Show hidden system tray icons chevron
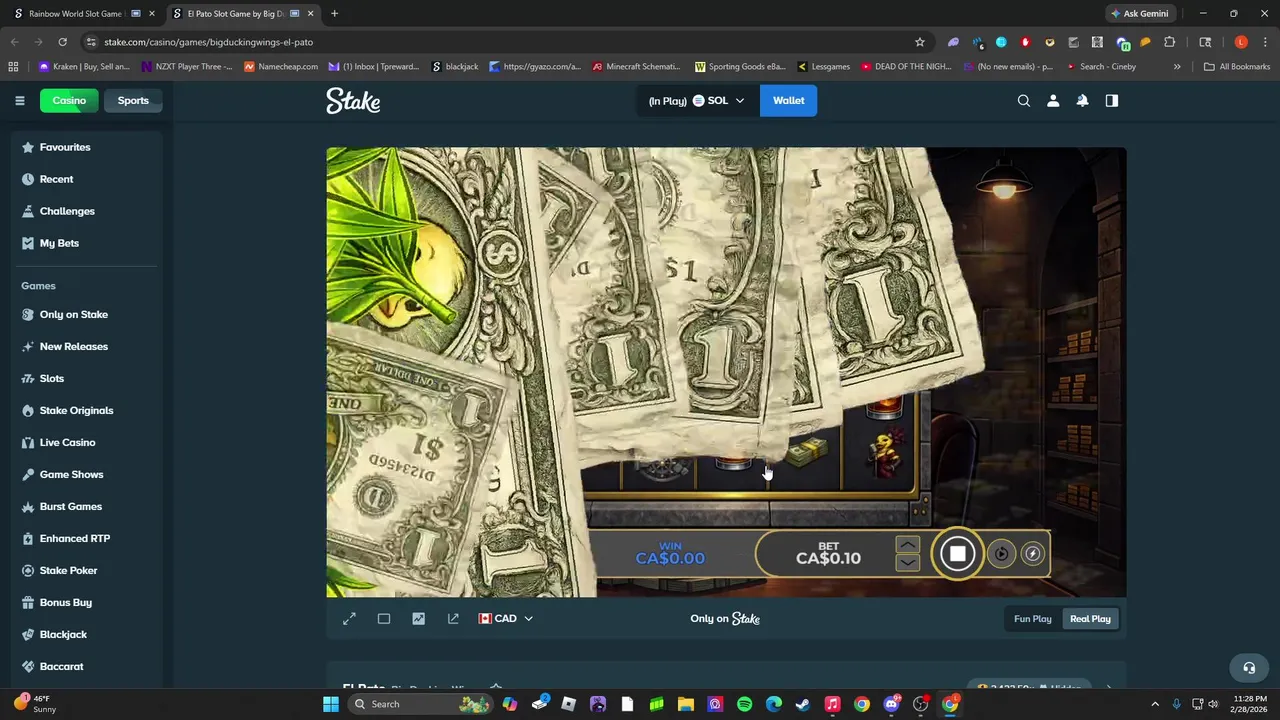1280x720 pixels. pyautogui.click(x=1155, y=704)
